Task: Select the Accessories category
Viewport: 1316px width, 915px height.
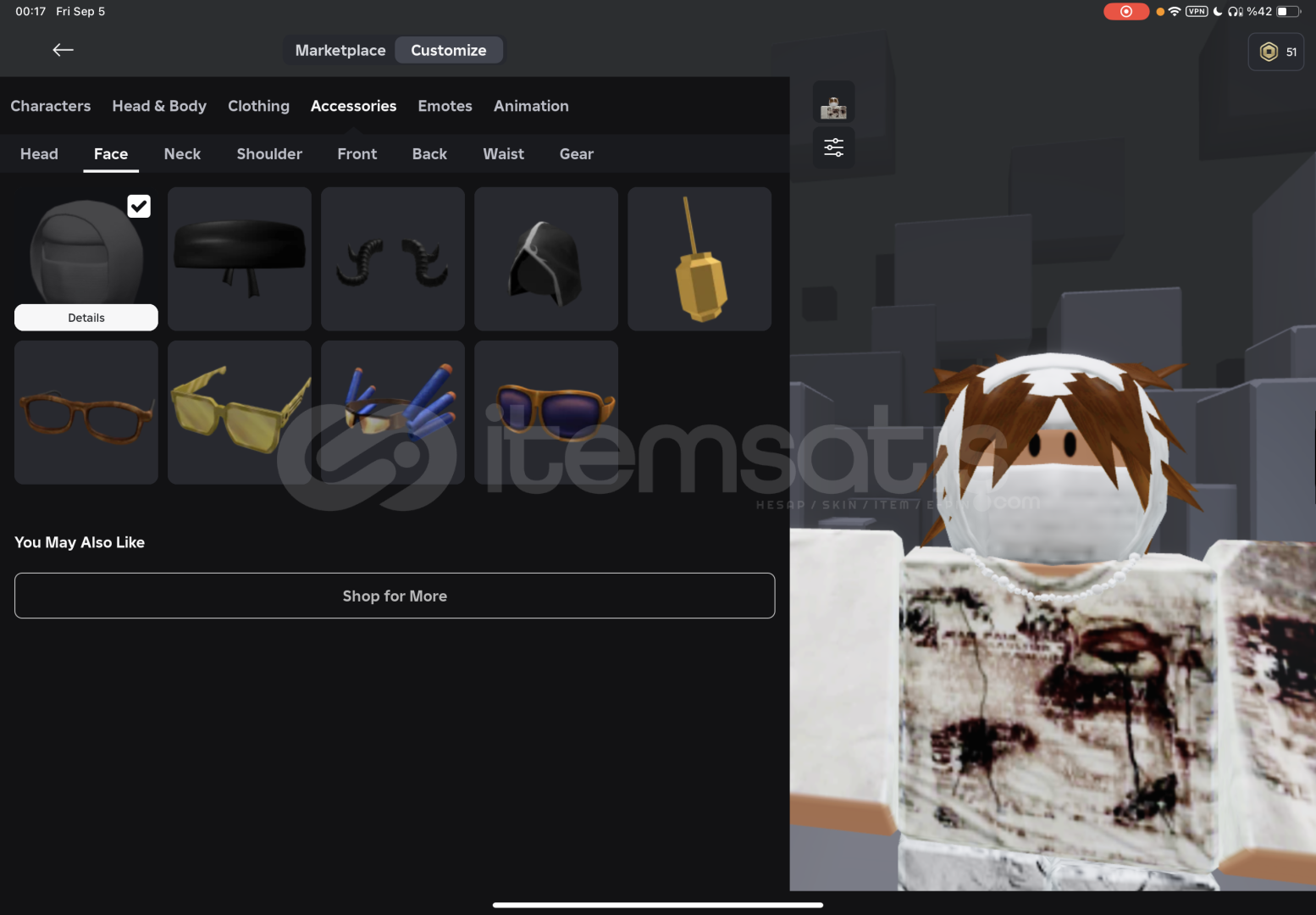Action: coord(353,106)
